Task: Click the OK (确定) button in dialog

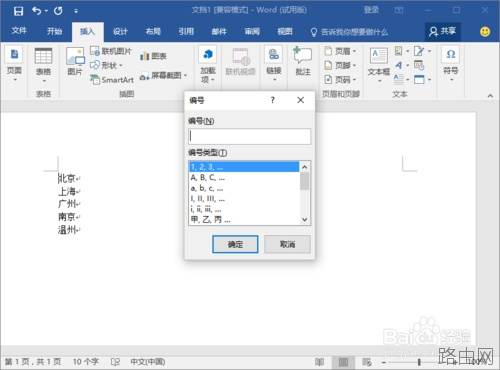Action: 235,244
